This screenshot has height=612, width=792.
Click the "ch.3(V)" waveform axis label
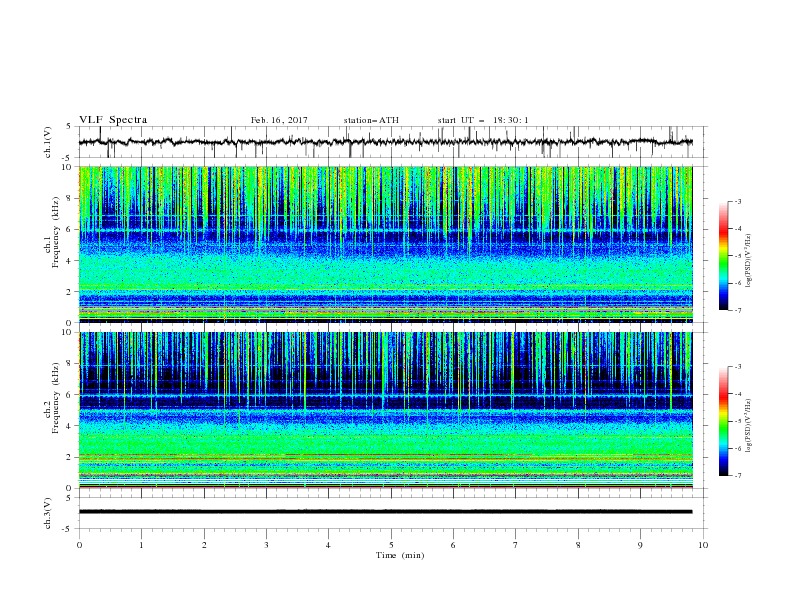48,513
